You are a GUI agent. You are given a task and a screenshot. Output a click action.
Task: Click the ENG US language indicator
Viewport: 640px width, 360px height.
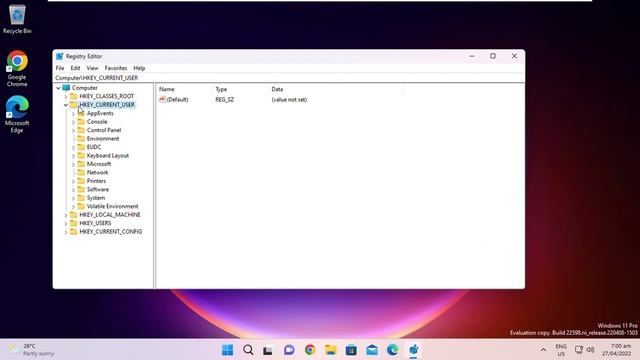pyautogui.click(x=561, y=350)
